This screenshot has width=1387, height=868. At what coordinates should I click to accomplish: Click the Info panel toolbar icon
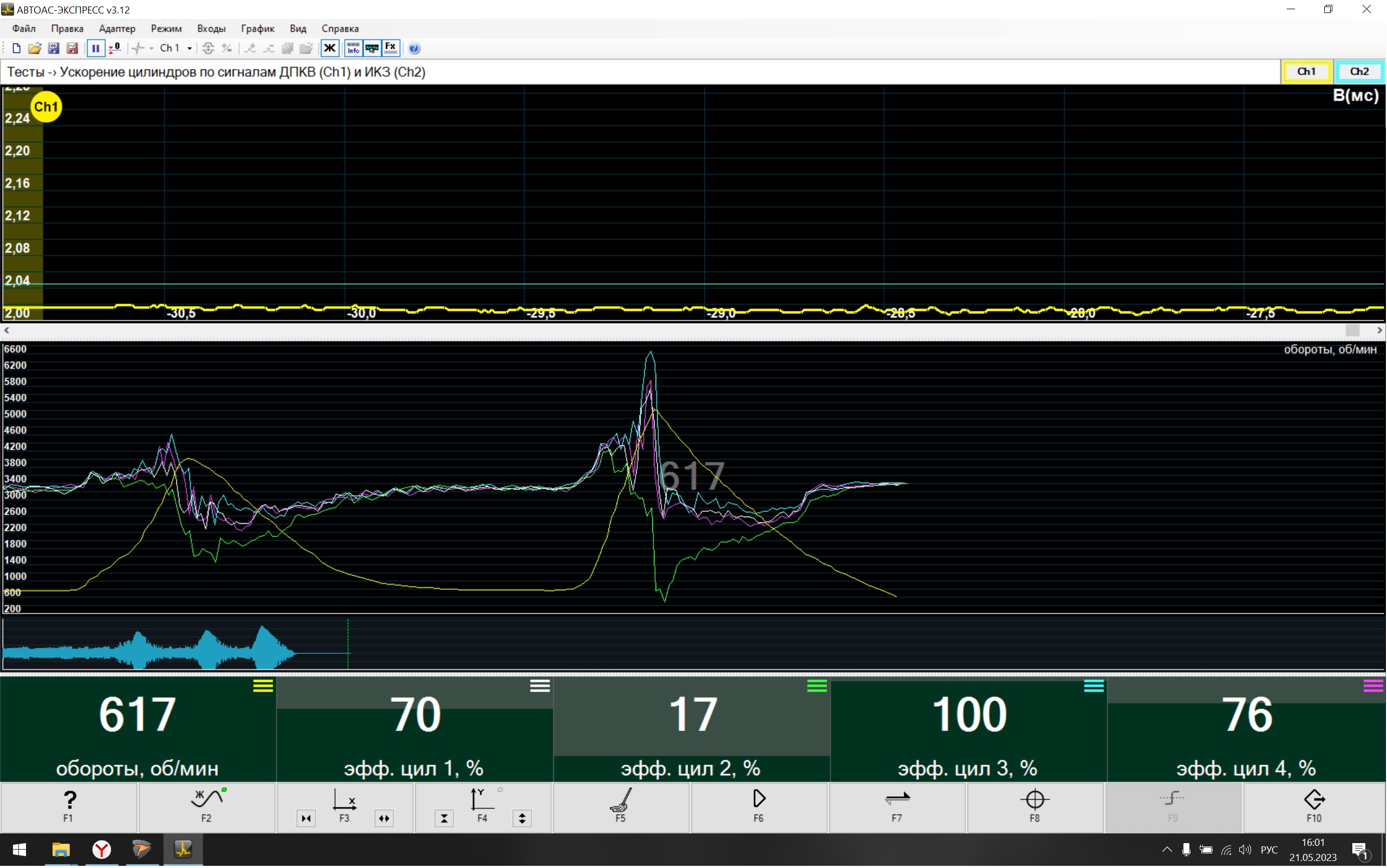(353, 48)
